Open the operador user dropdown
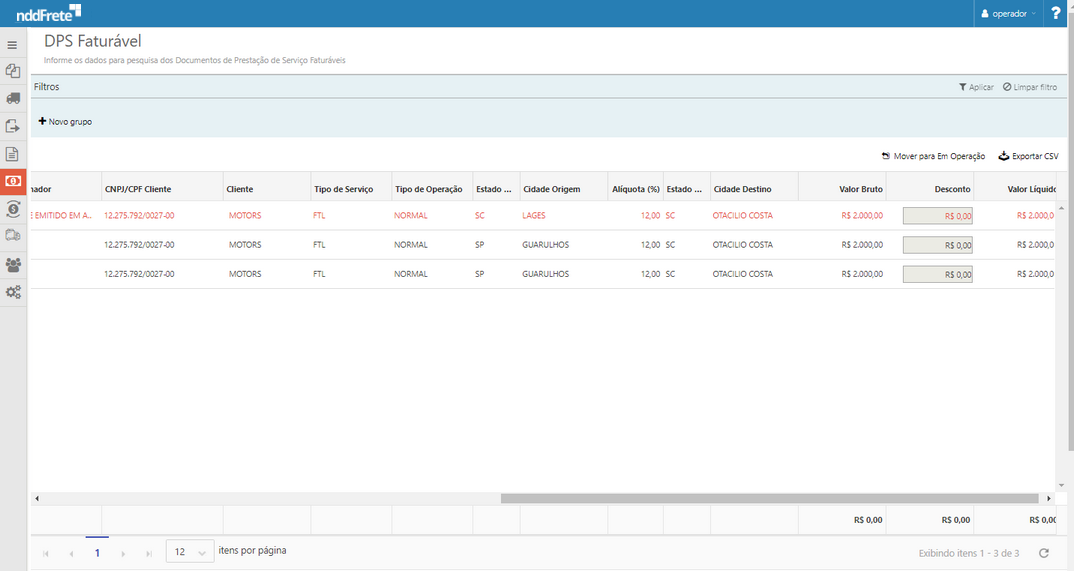 [1008, 14]
